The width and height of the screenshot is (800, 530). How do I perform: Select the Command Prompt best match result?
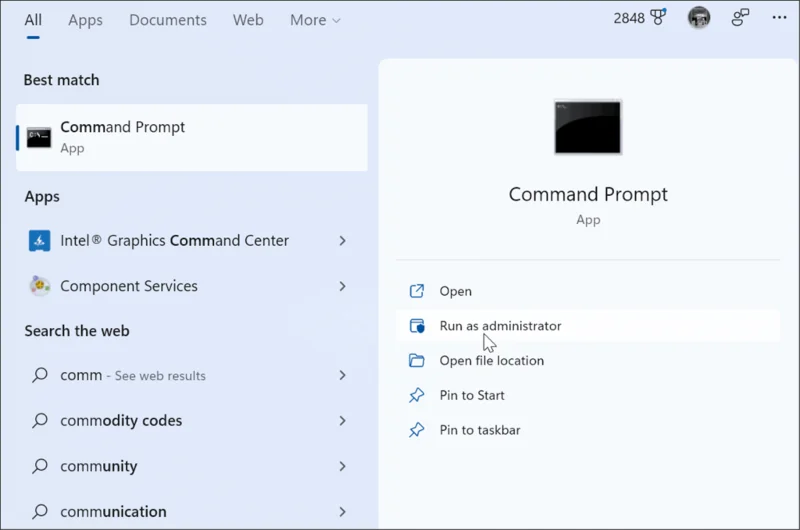coord(192,138)
